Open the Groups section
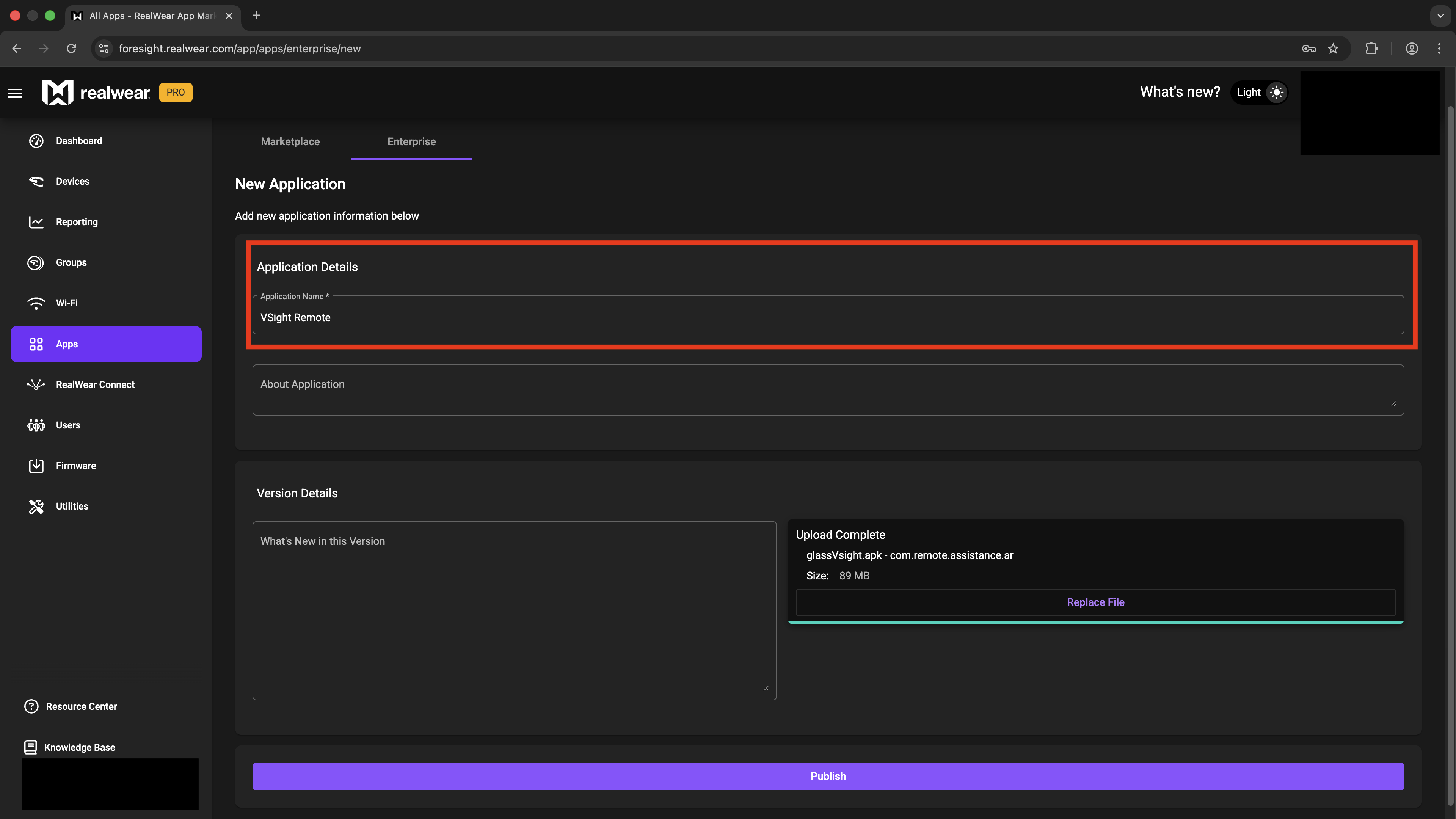This screenshot has width=1456, height=819. pyautogui.click(x=106, y=263)
